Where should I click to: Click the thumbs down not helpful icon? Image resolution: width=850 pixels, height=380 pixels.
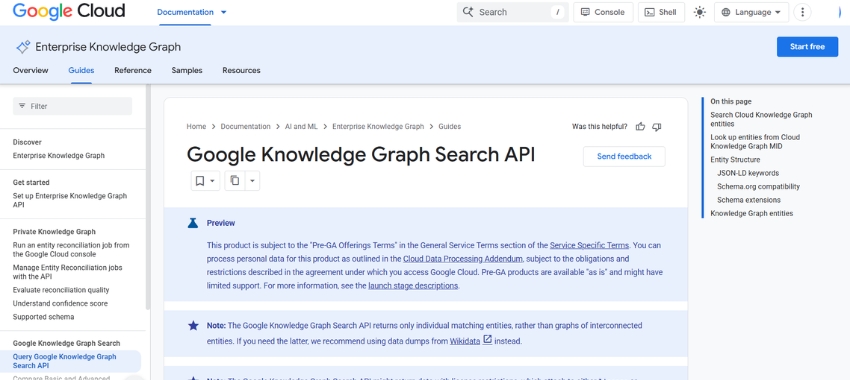(x=656, y=126)
